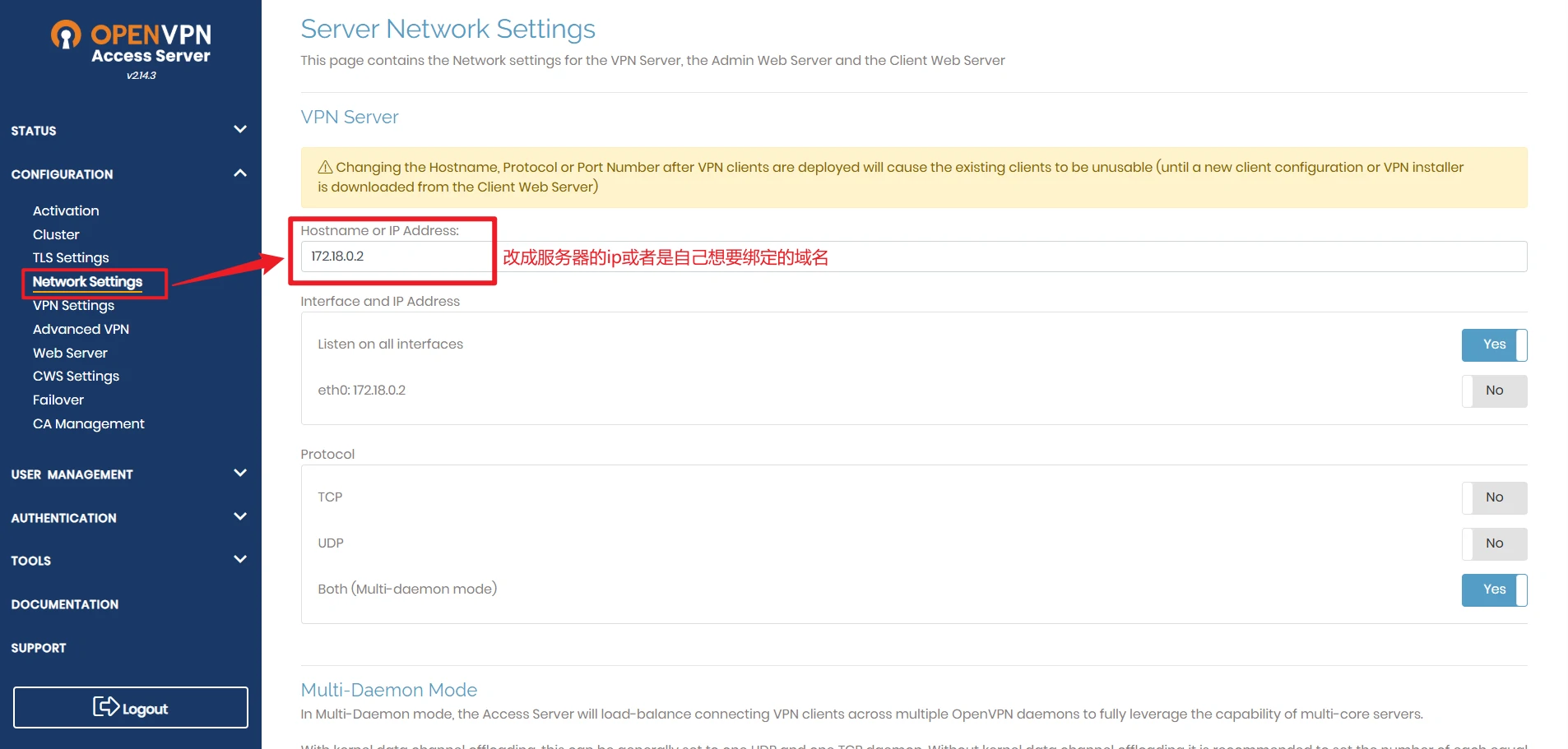Open Web Server settings

point(70,354)
